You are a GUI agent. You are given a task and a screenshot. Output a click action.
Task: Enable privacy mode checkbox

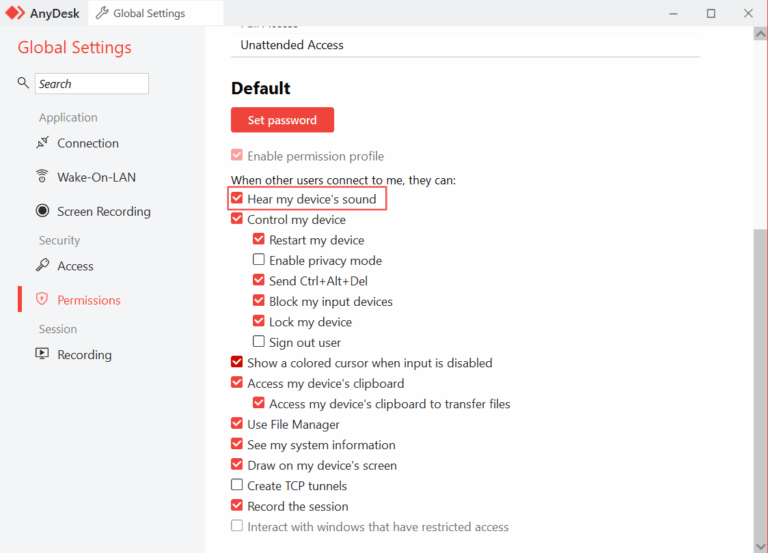point(259,259)
